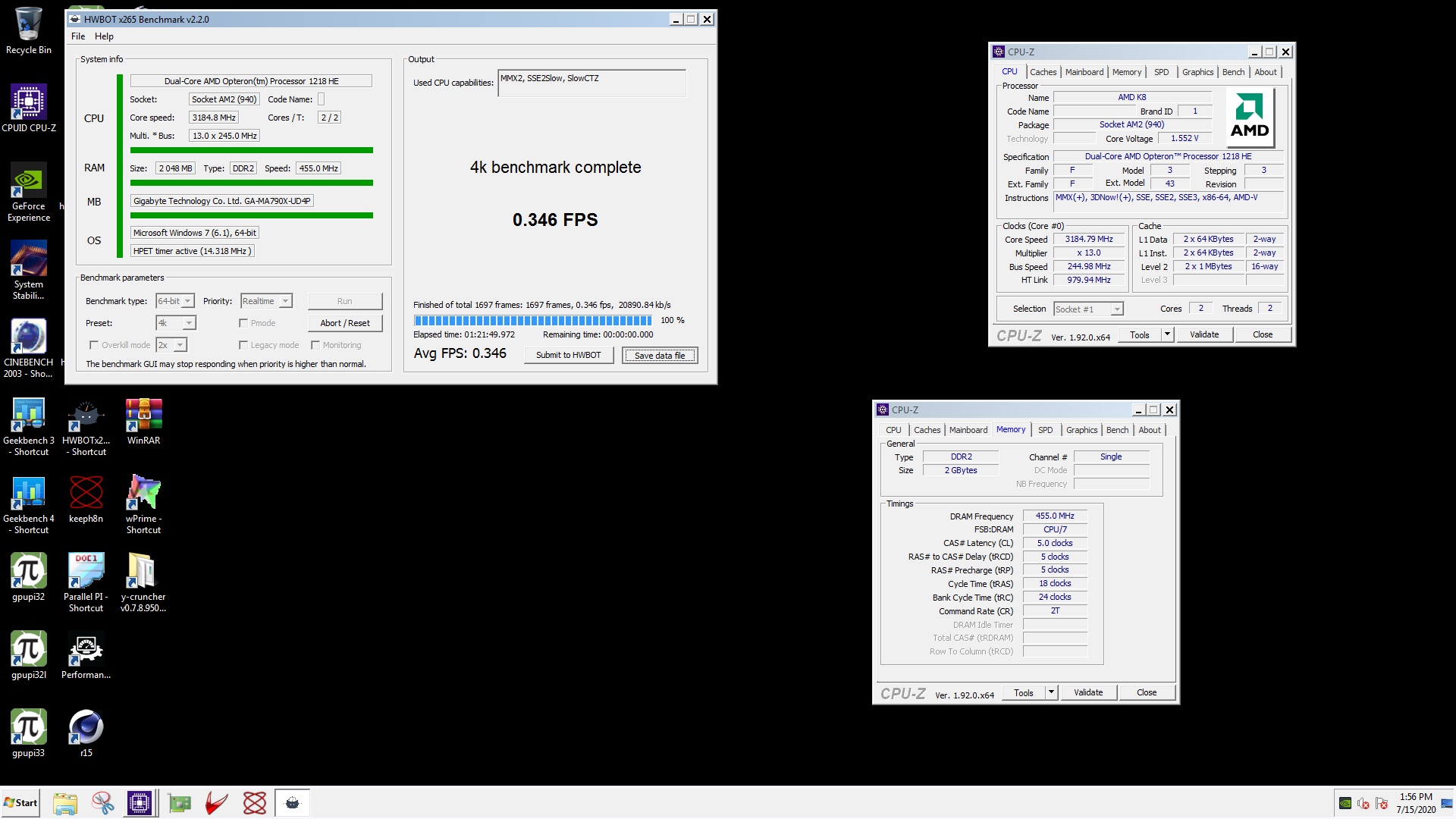
Task: Click Tools button in upper CPU-Z
Action: (1139, 334)
